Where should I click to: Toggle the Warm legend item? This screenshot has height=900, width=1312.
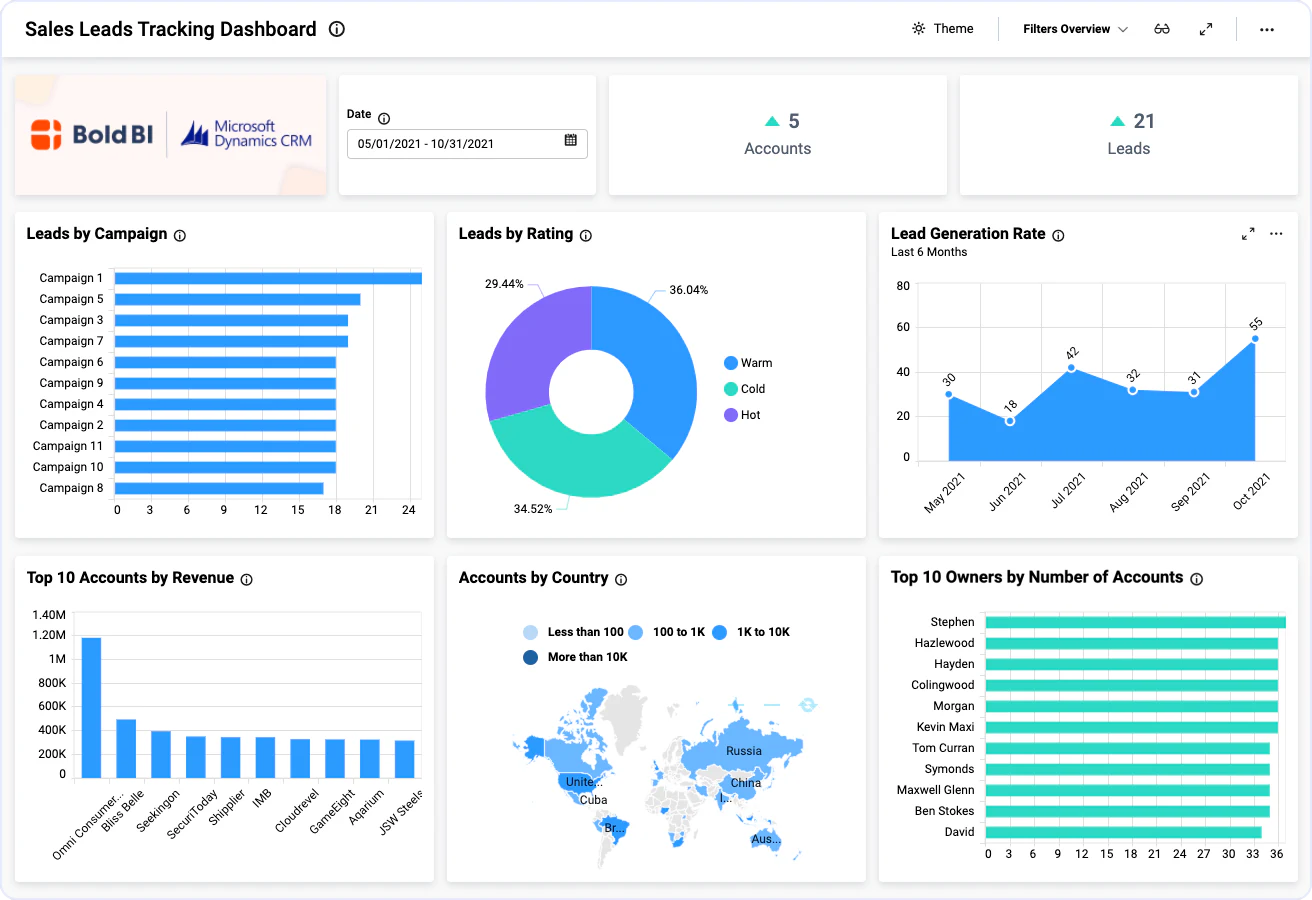pos(748,363)
